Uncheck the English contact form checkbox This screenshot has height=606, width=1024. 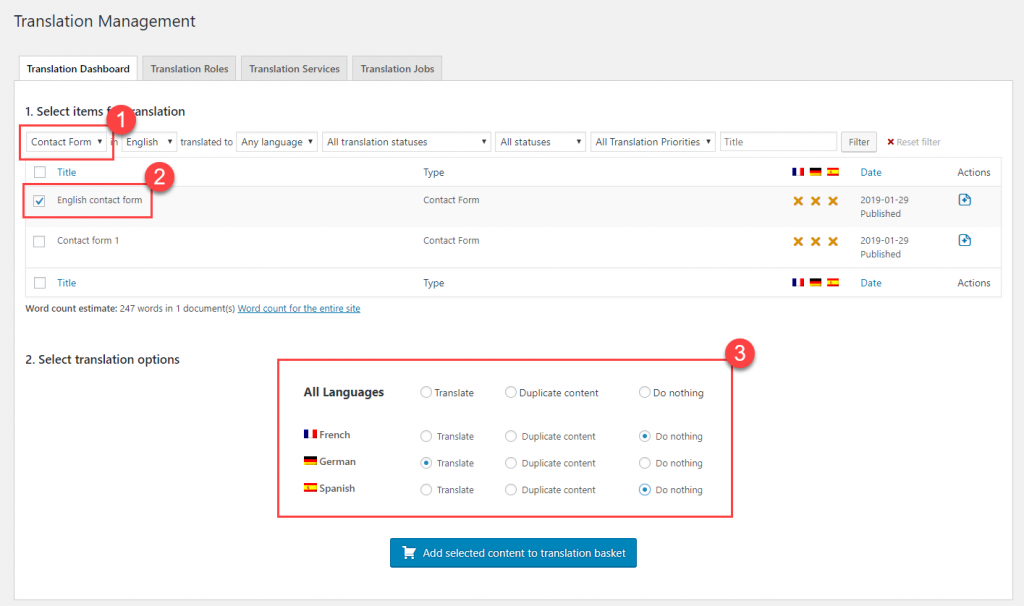pos(39,200)
